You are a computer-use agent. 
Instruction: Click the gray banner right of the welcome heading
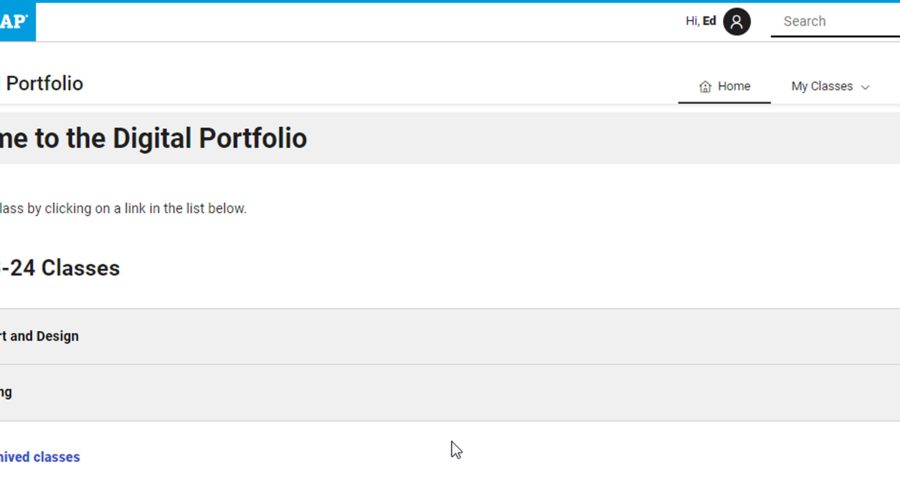coord(600,138)
